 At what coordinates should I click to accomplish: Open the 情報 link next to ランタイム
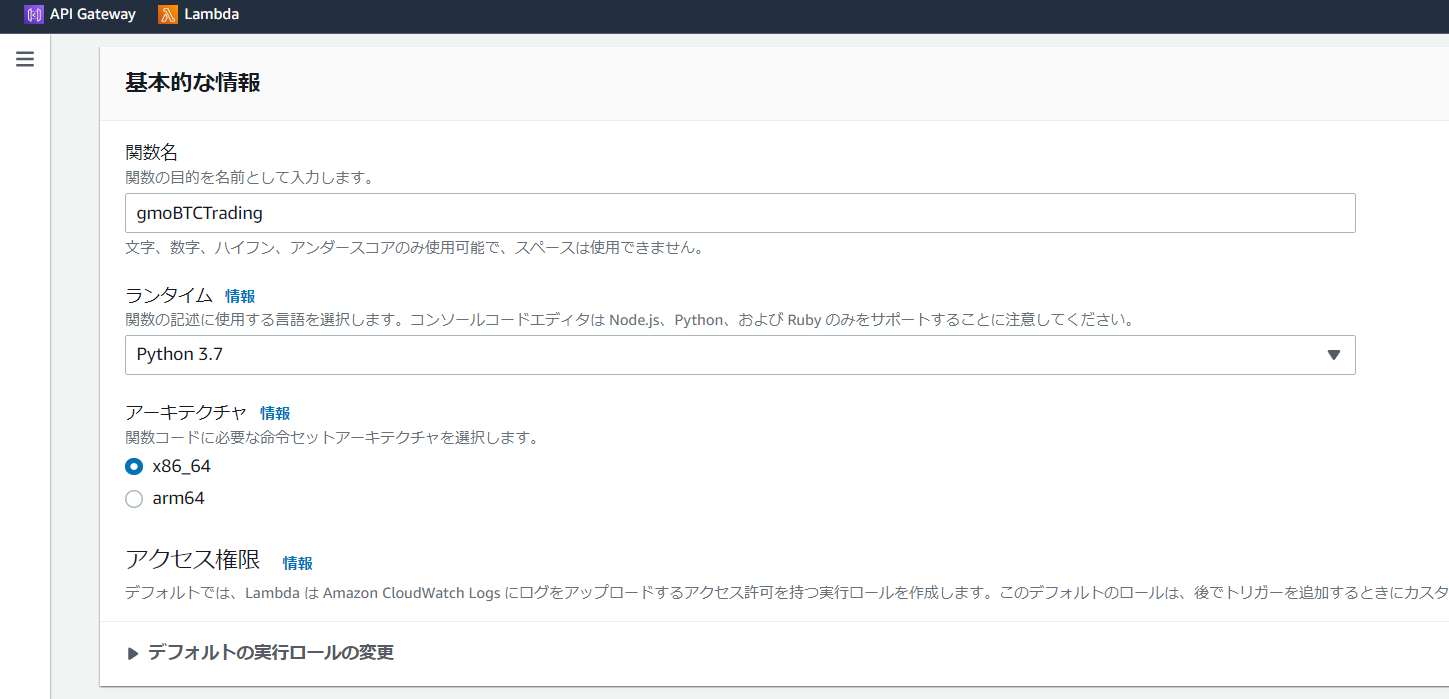(240, 296)
